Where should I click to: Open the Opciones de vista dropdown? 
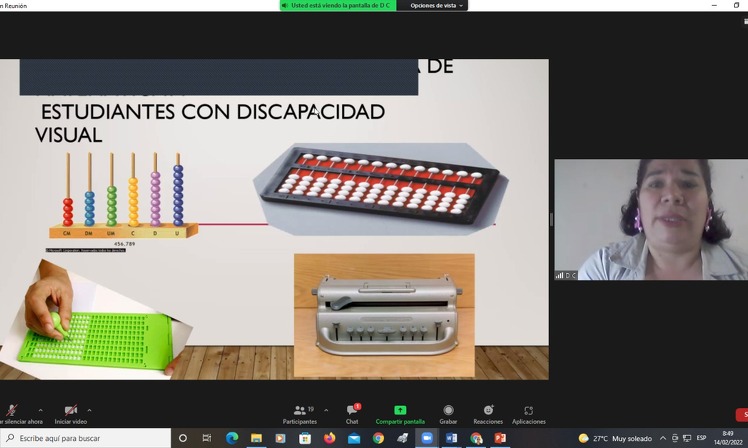(x=436, y=6)
